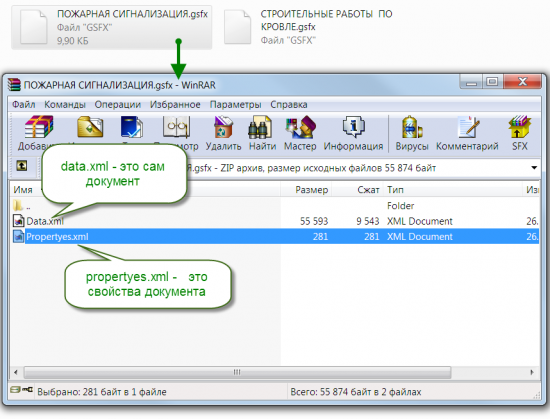The width and height of the screenshot is (550, 419).
Task: Select СТРОИТЕЛЬНЫЕ РАБОТЫ ПО КРОВЛЕ.gsfx file
Action: point(309,27)
